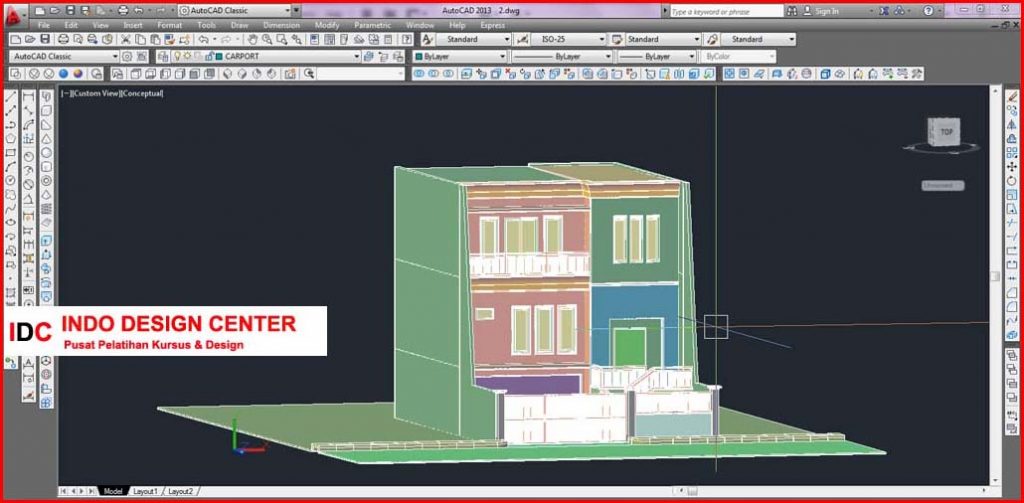Click the Zoom Realtime magnifier icon

tap(267, 39)
